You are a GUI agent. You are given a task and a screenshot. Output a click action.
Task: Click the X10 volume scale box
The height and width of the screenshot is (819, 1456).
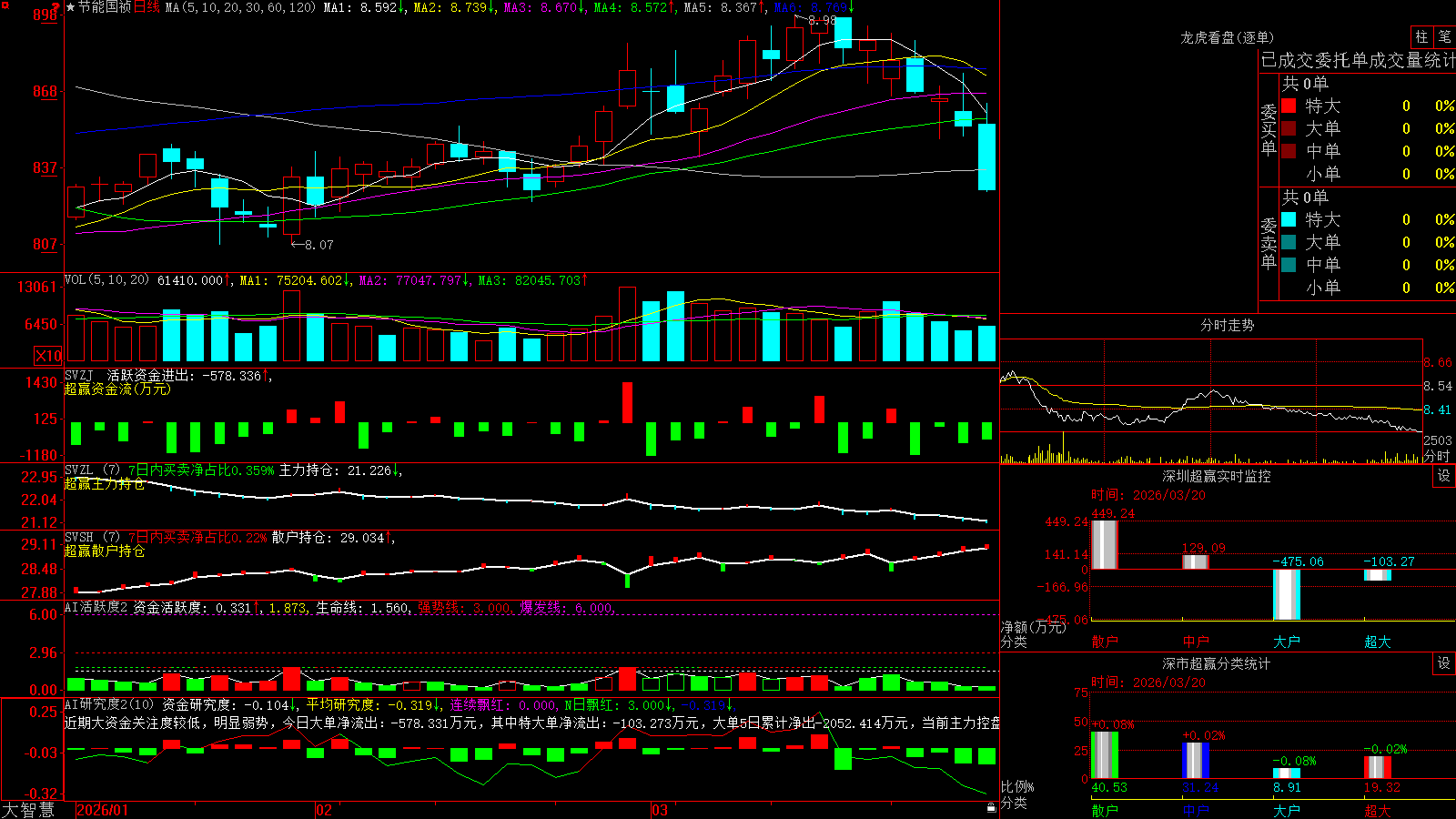pos(48,356)
